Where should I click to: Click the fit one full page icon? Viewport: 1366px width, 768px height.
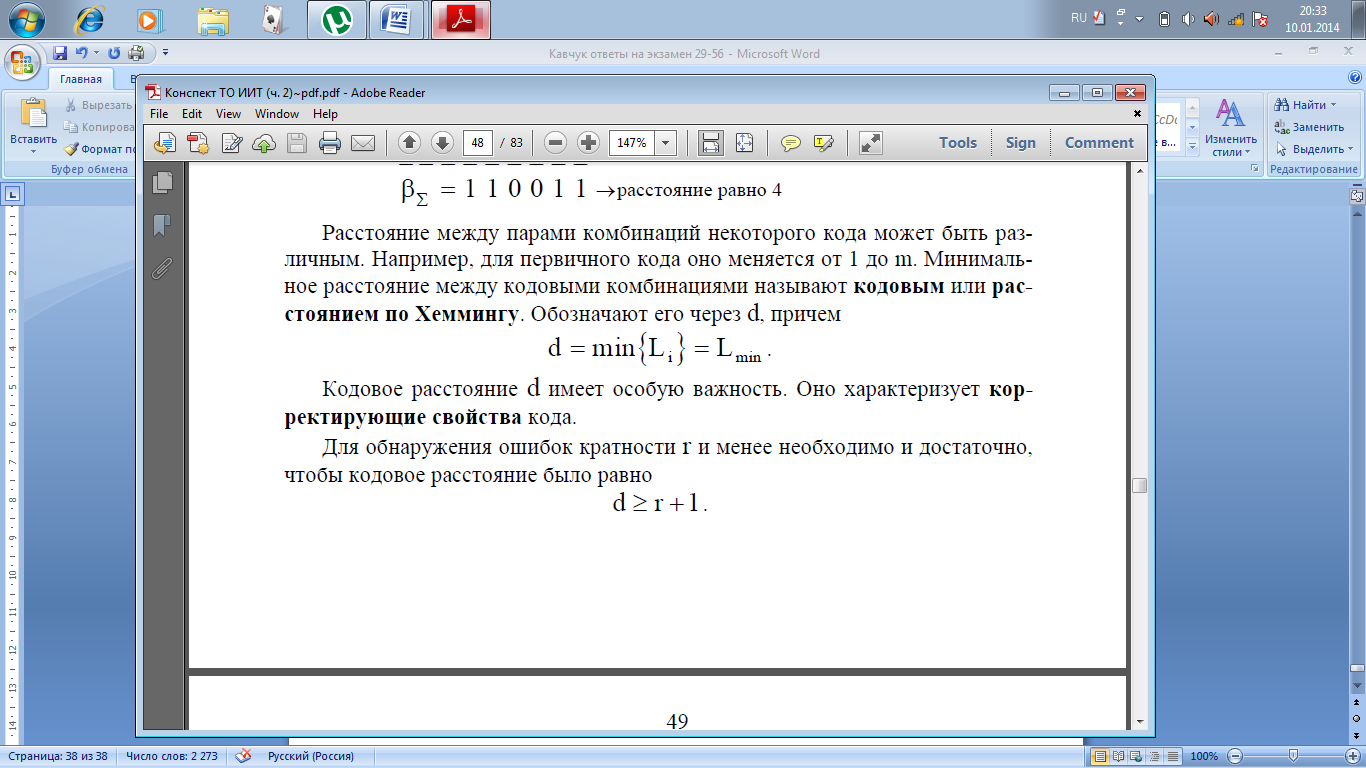tap(744, 143)
